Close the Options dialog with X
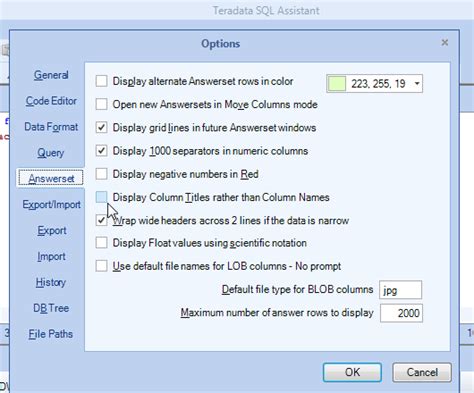Image resolution: width=474 pixels, height=393 pixels. [445, 43]
